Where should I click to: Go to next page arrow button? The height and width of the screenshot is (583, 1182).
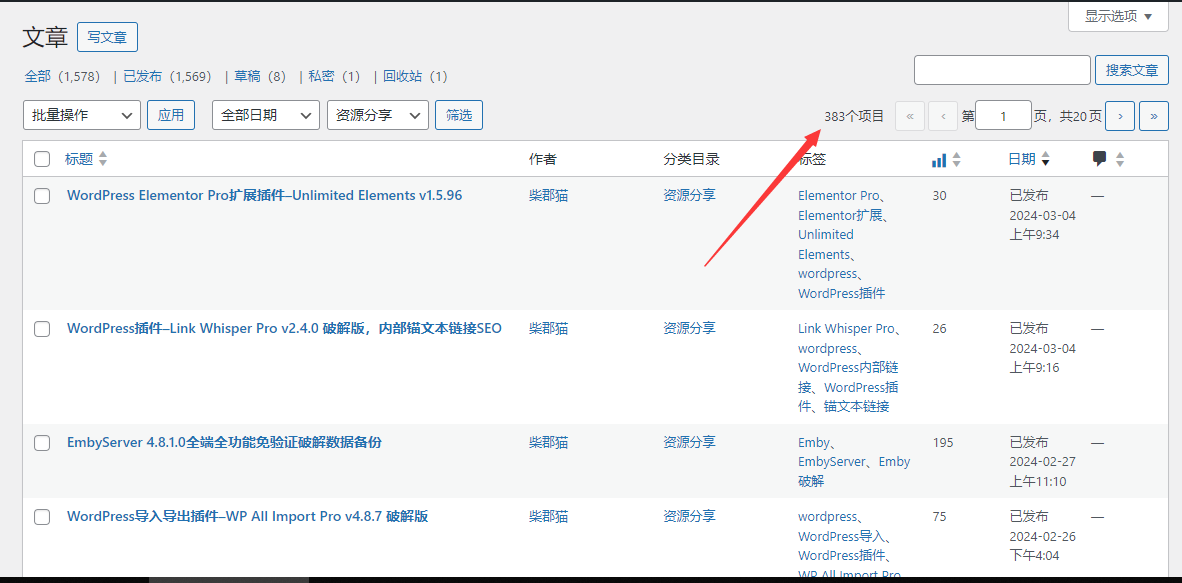coord(1119,116)
